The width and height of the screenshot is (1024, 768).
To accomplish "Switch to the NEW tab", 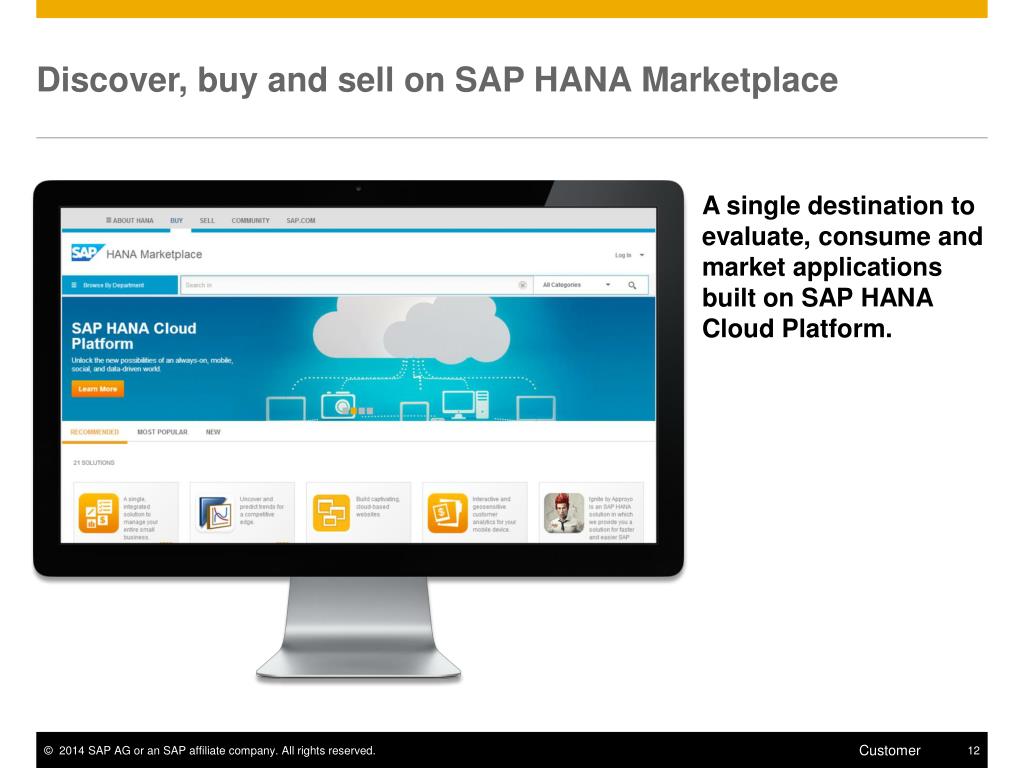I will [213, 432].
